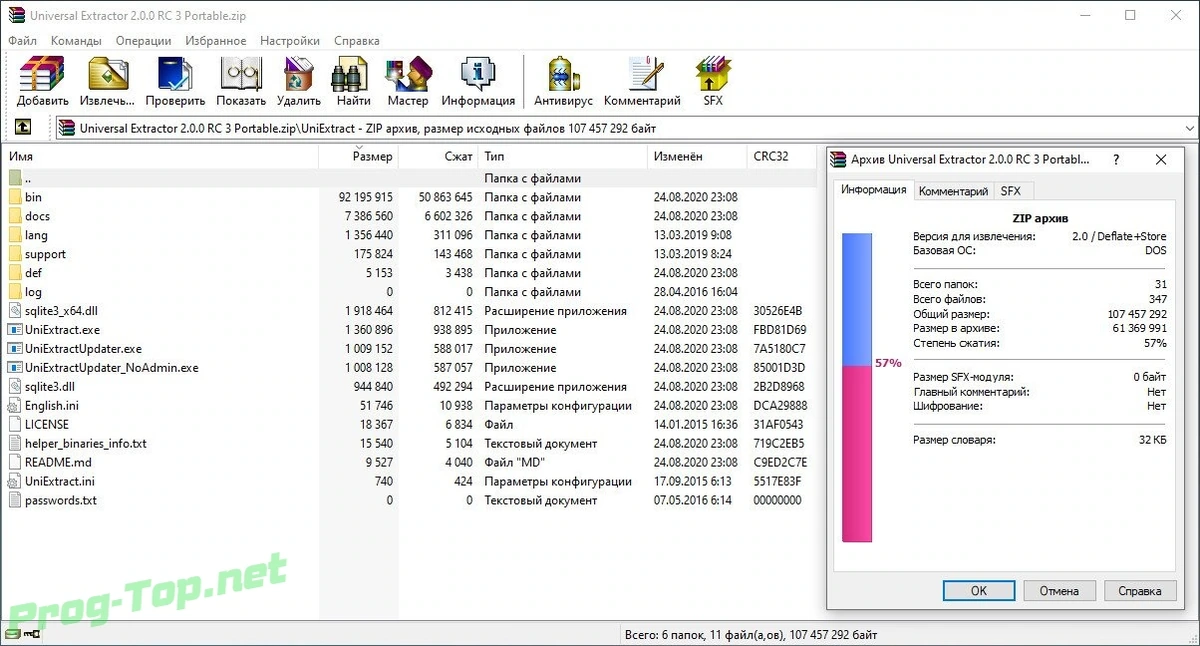Click the docs folder icon
Screen dimensions: 1200x646
(15, 216)
